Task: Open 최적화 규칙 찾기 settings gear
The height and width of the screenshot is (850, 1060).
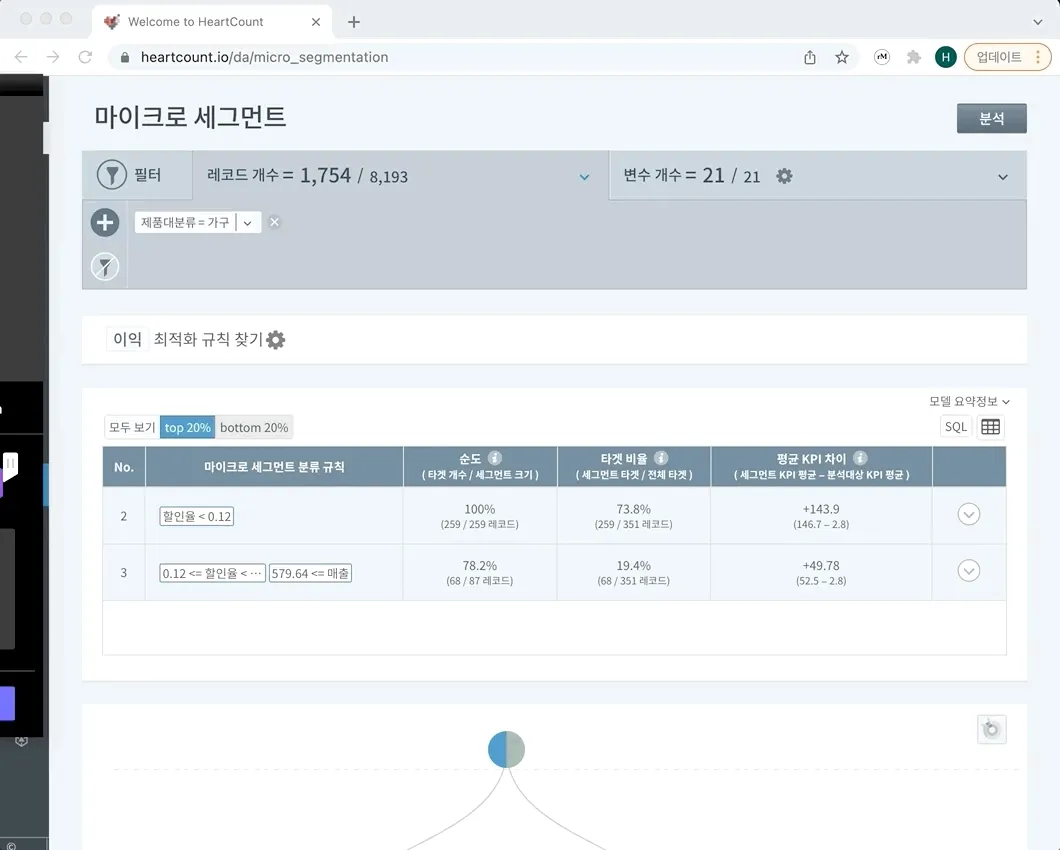Action: tap(276, 339)
